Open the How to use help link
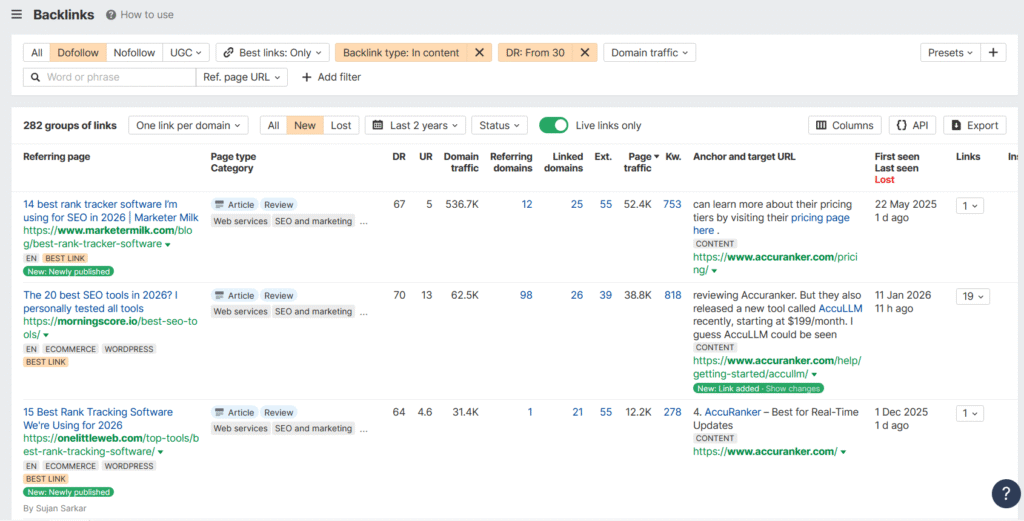This screenshot has height=521, width=1024. pyautogui.click(x=140, y=14)
